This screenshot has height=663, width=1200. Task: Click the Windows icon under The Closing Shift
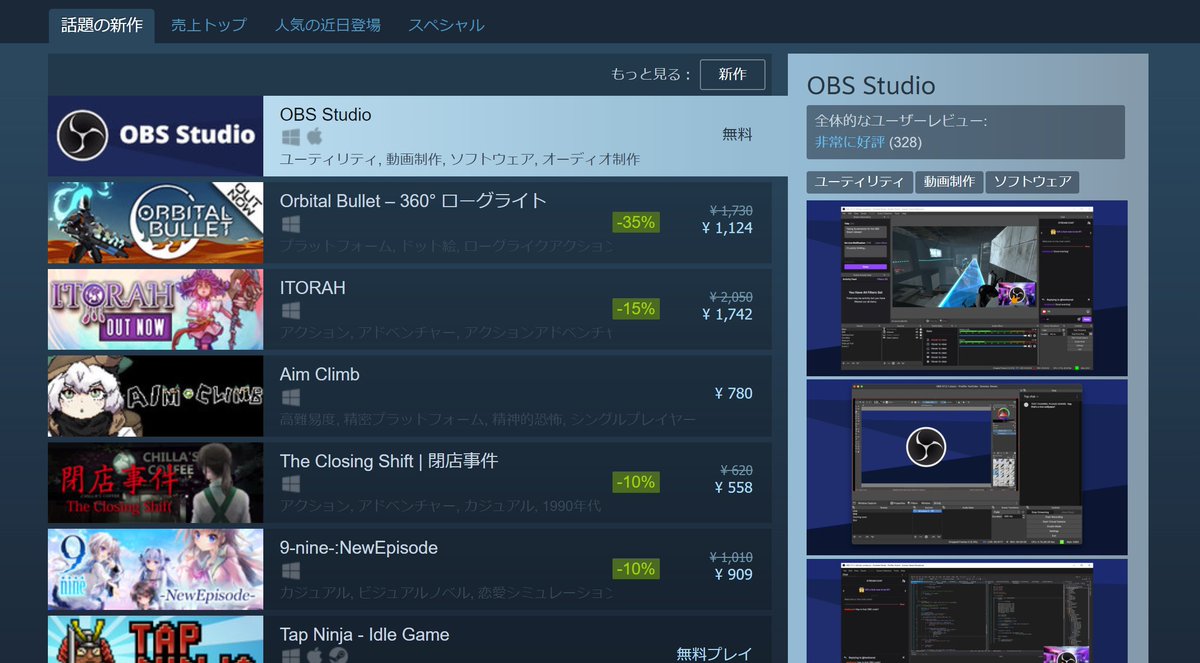[290, 484]
